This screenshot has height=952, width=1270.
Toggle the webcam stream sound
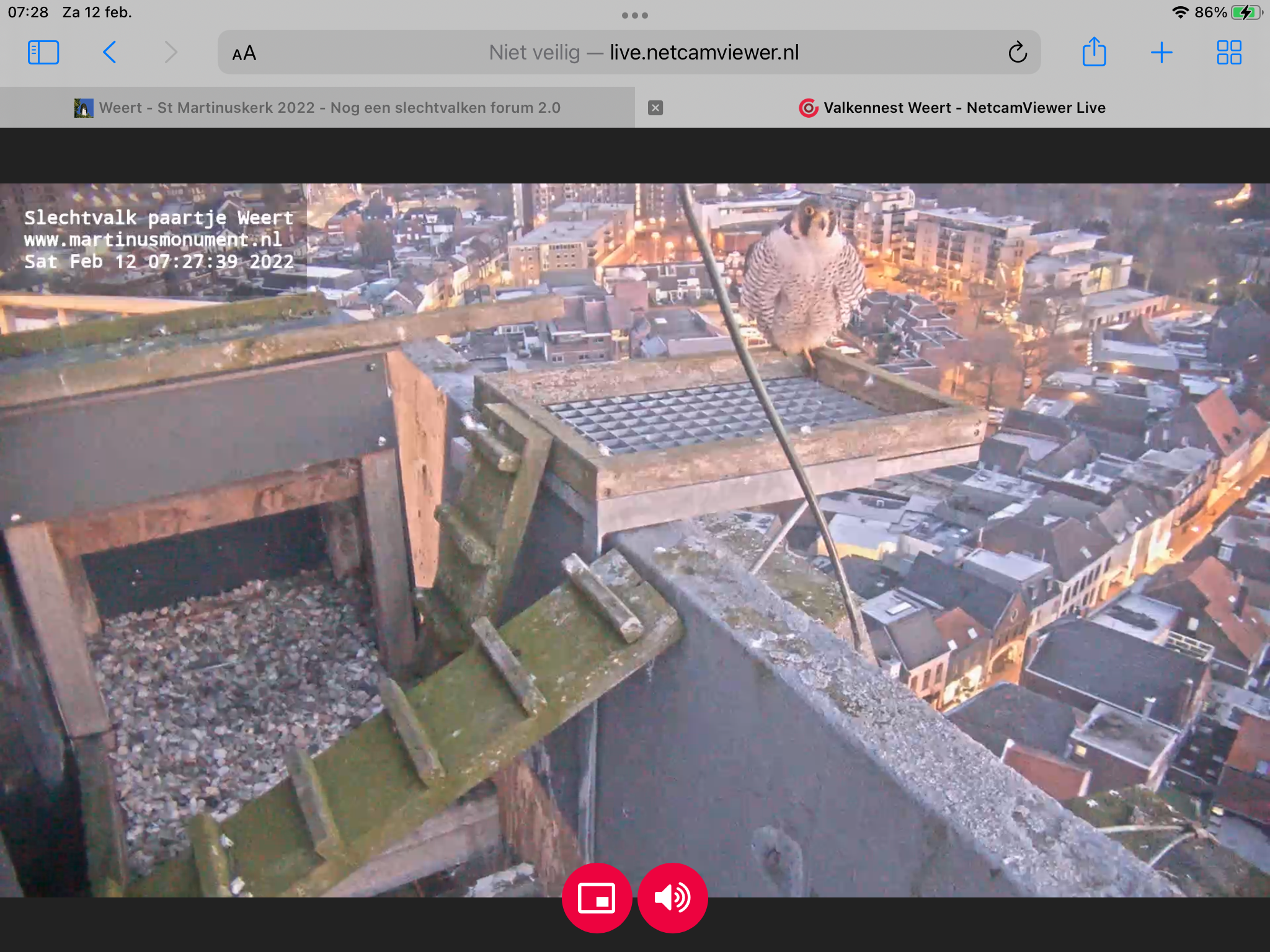pos(673,898)
